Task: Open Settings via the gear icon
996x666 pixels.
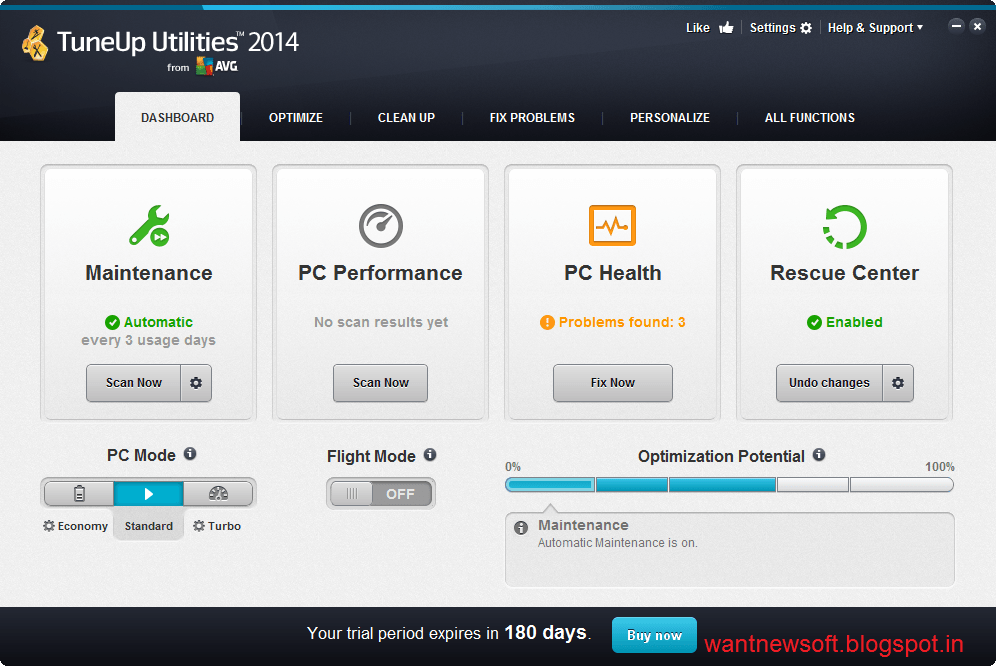Action: [806, 28]
